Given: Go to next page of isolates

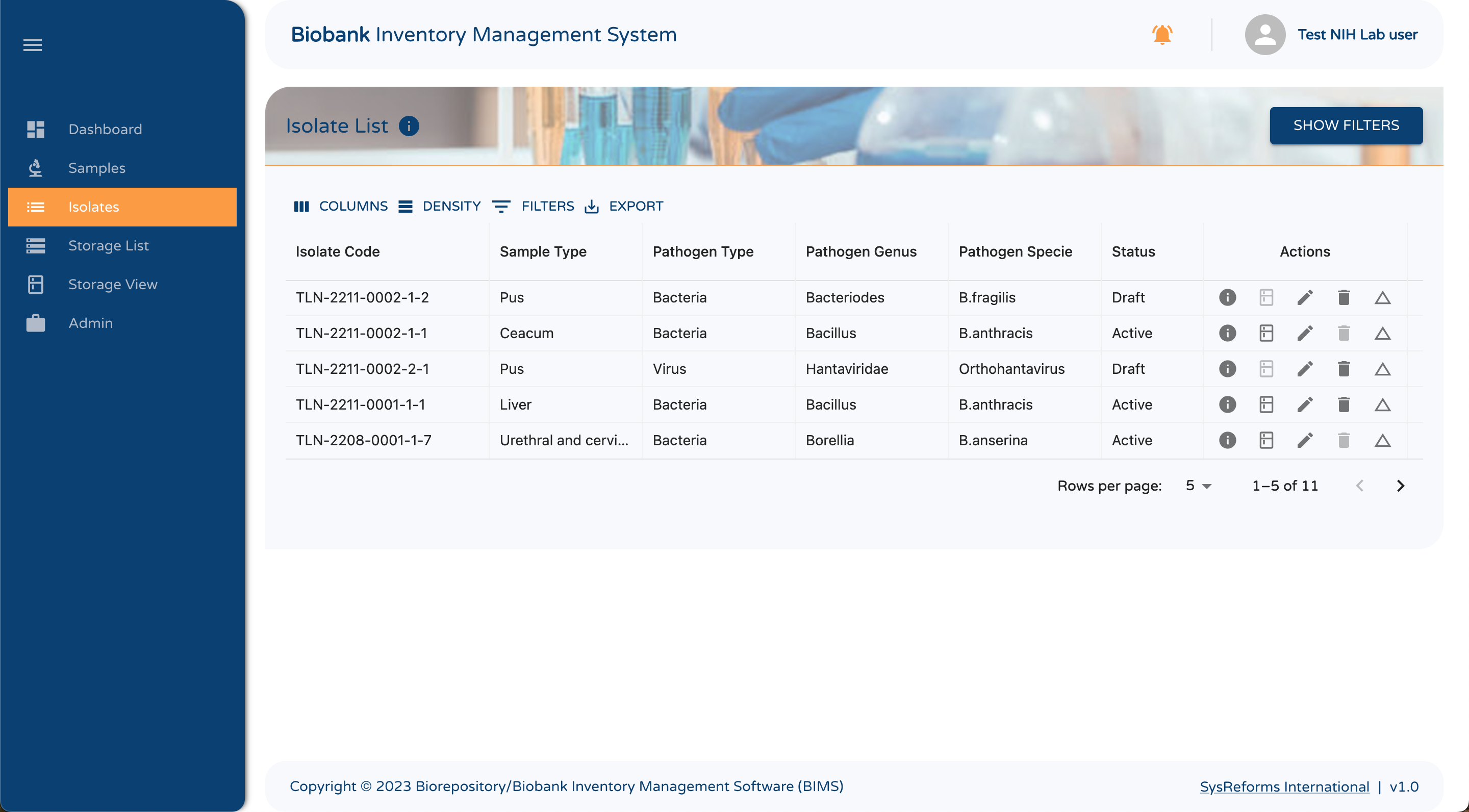Looking at the screenshot, I should (x=1400, y=486).
